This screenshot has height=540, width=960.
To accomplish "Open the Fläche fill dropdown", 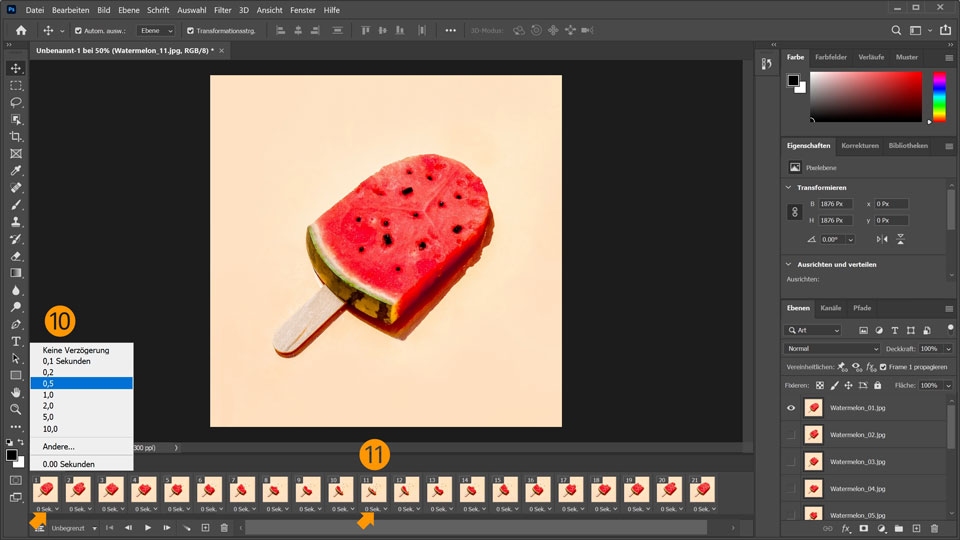I will click(948, 386).
